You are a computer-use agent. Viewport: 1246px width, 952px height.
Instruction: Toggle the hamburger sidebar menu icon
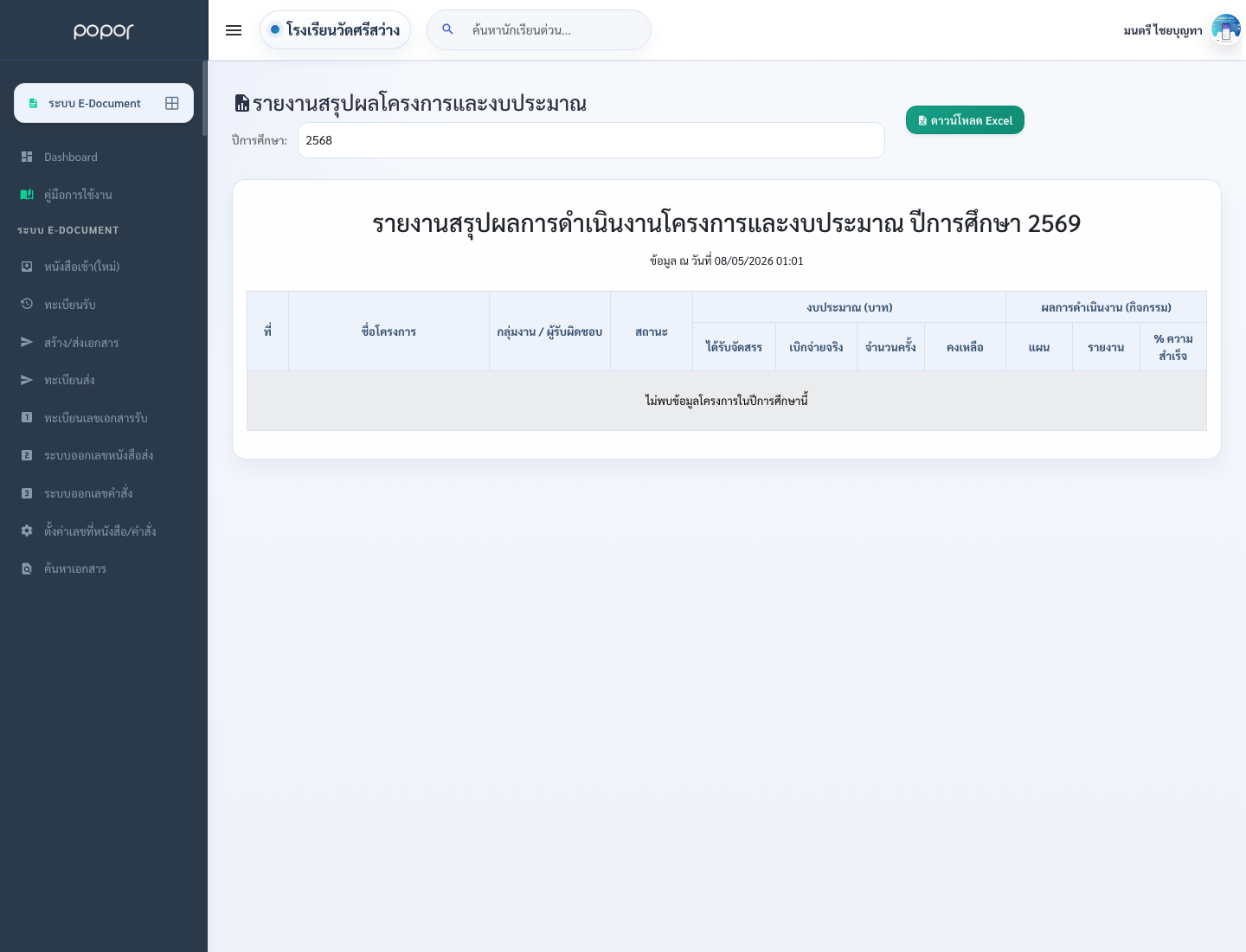point(234,30)
